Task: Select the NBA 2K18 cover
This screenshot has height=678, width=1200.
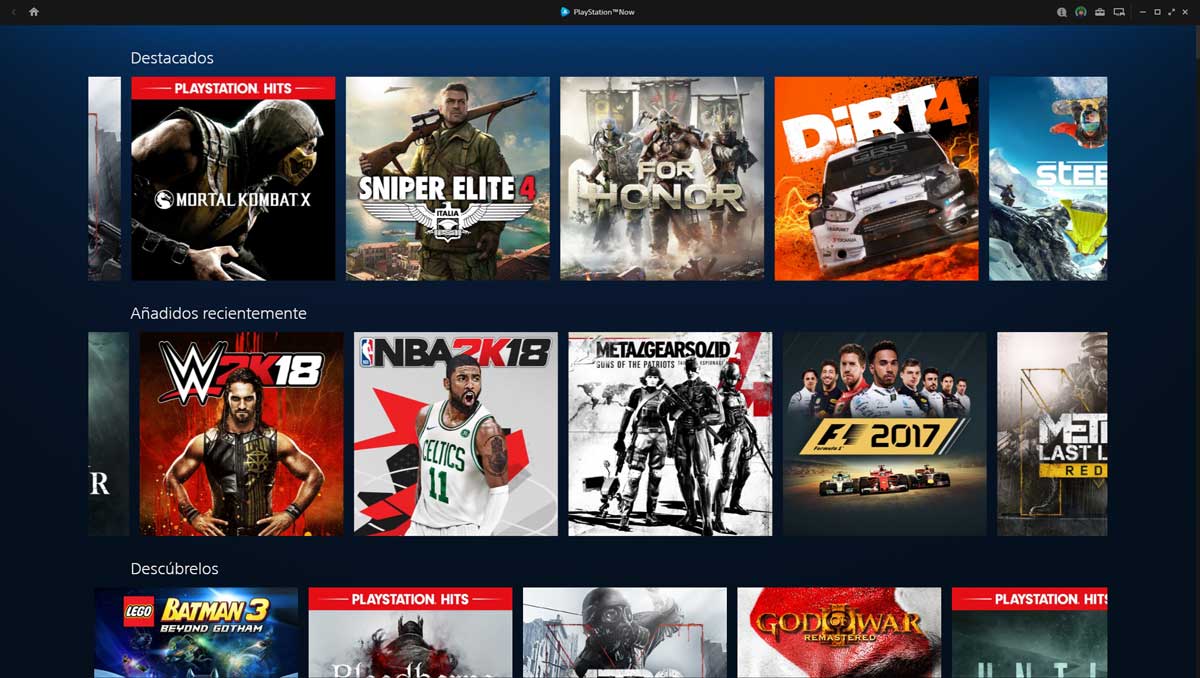Action: coord(455,434)
